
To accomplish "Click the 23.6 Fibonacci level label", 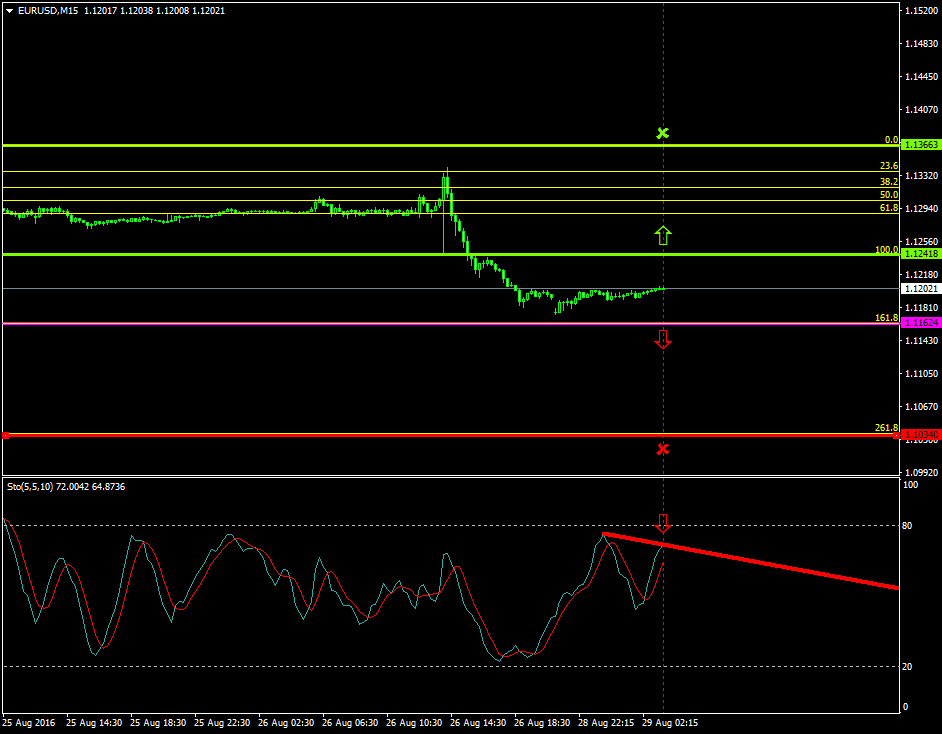I will 888,166.
